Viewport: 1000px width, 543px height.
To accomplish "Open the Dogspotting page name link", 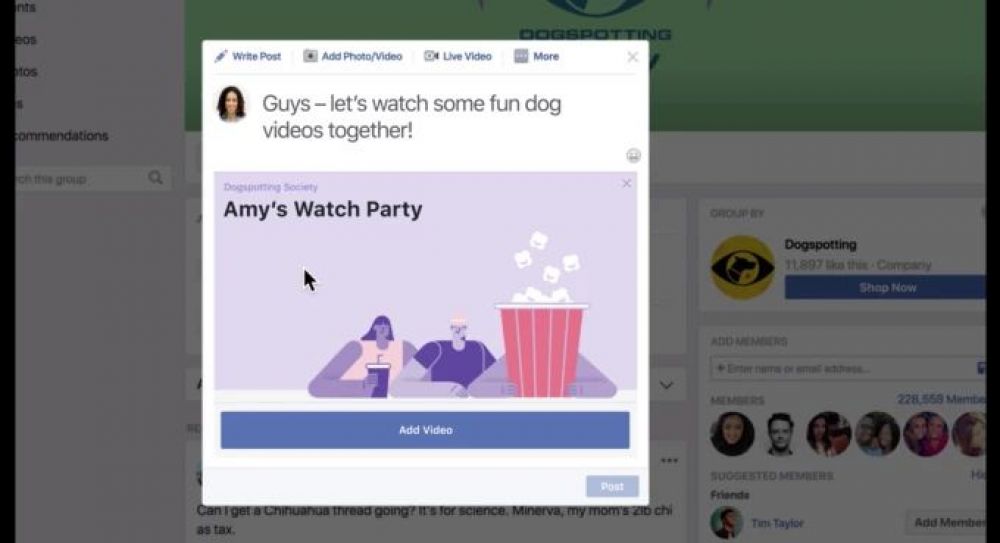I will [x=820, y=244].
